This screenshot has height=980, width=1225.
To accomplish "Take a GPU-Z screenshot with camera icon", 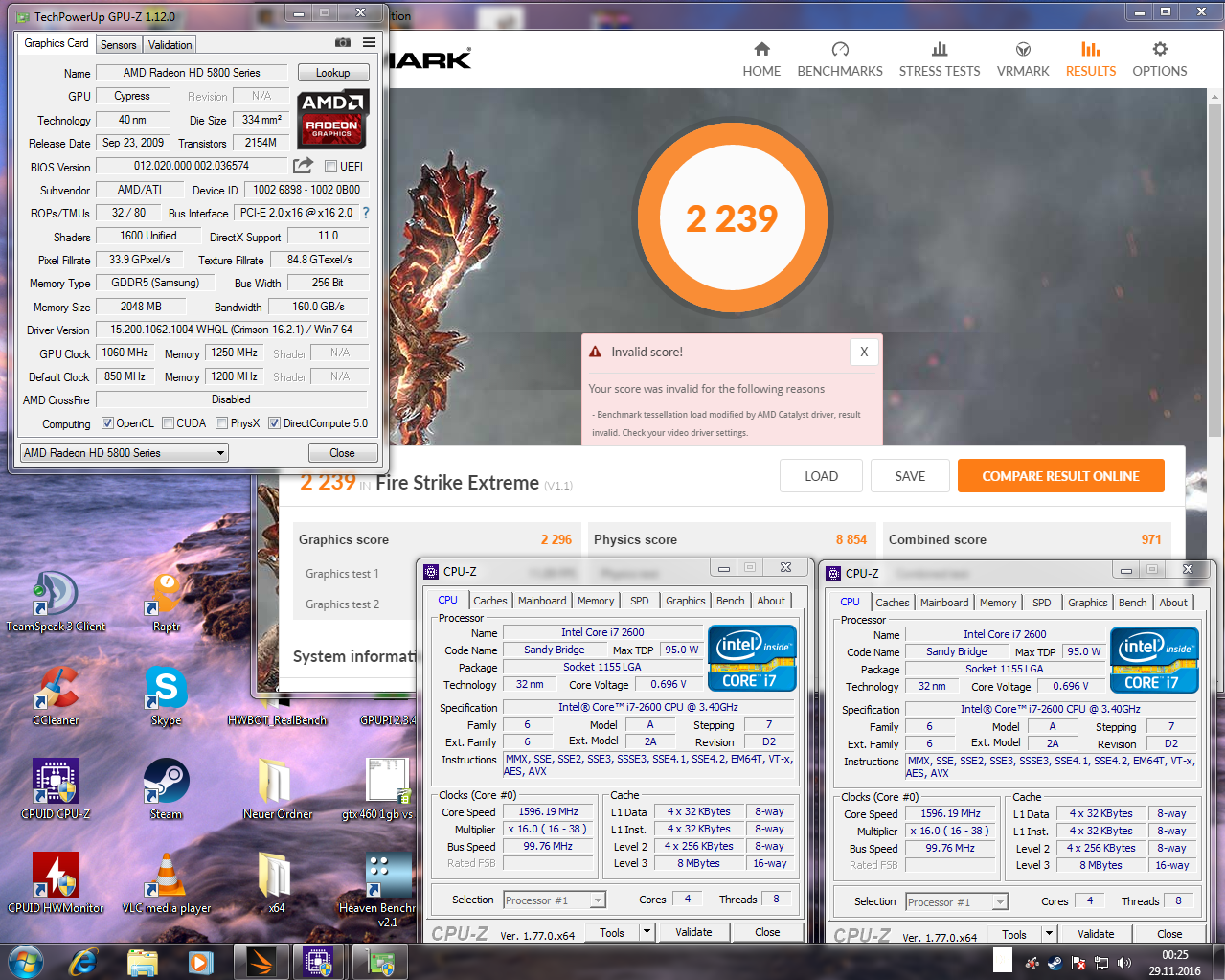I will [343, 43].
